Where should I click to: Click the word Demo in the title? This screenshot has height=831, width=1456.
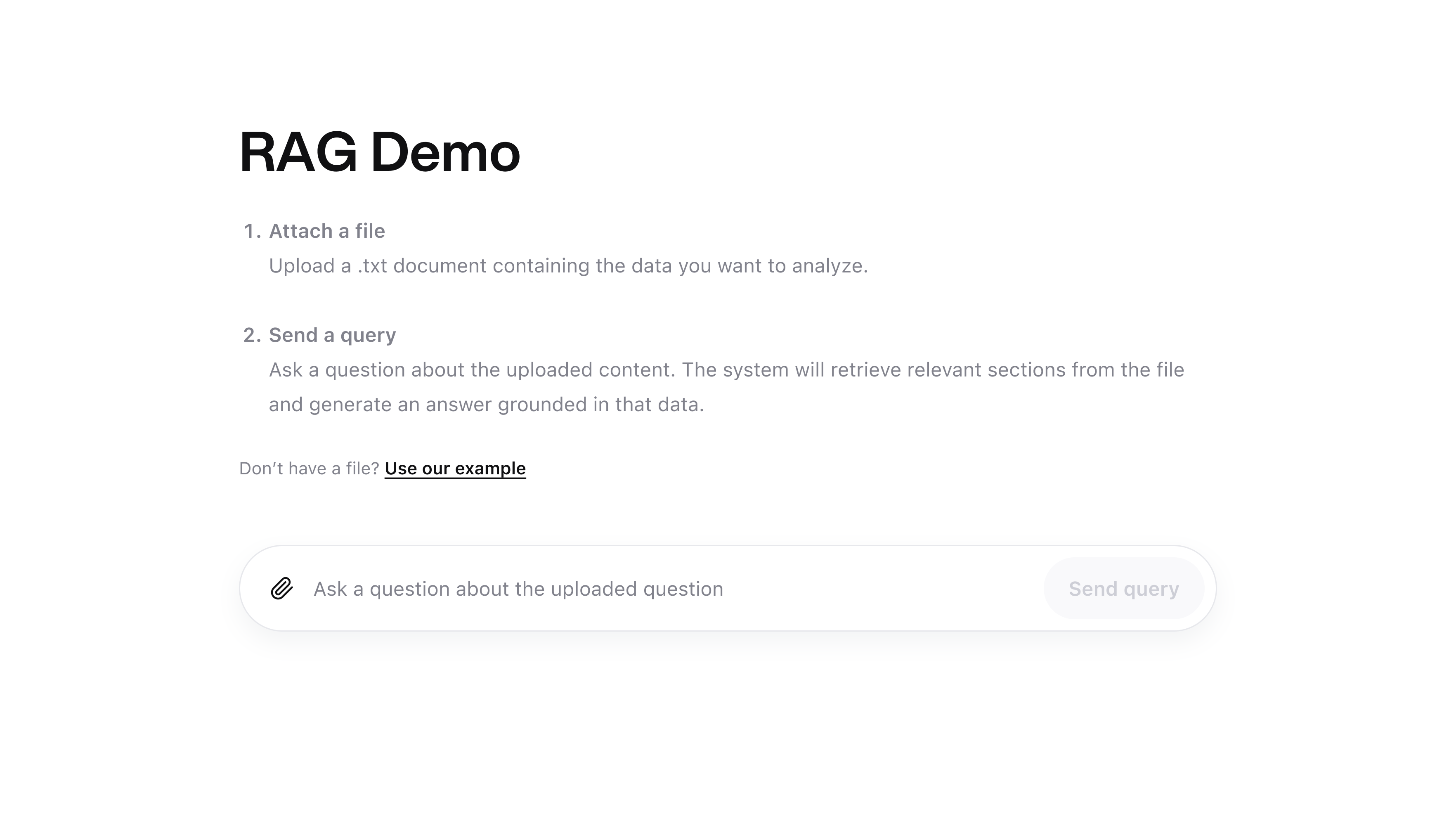pos(445,152)
